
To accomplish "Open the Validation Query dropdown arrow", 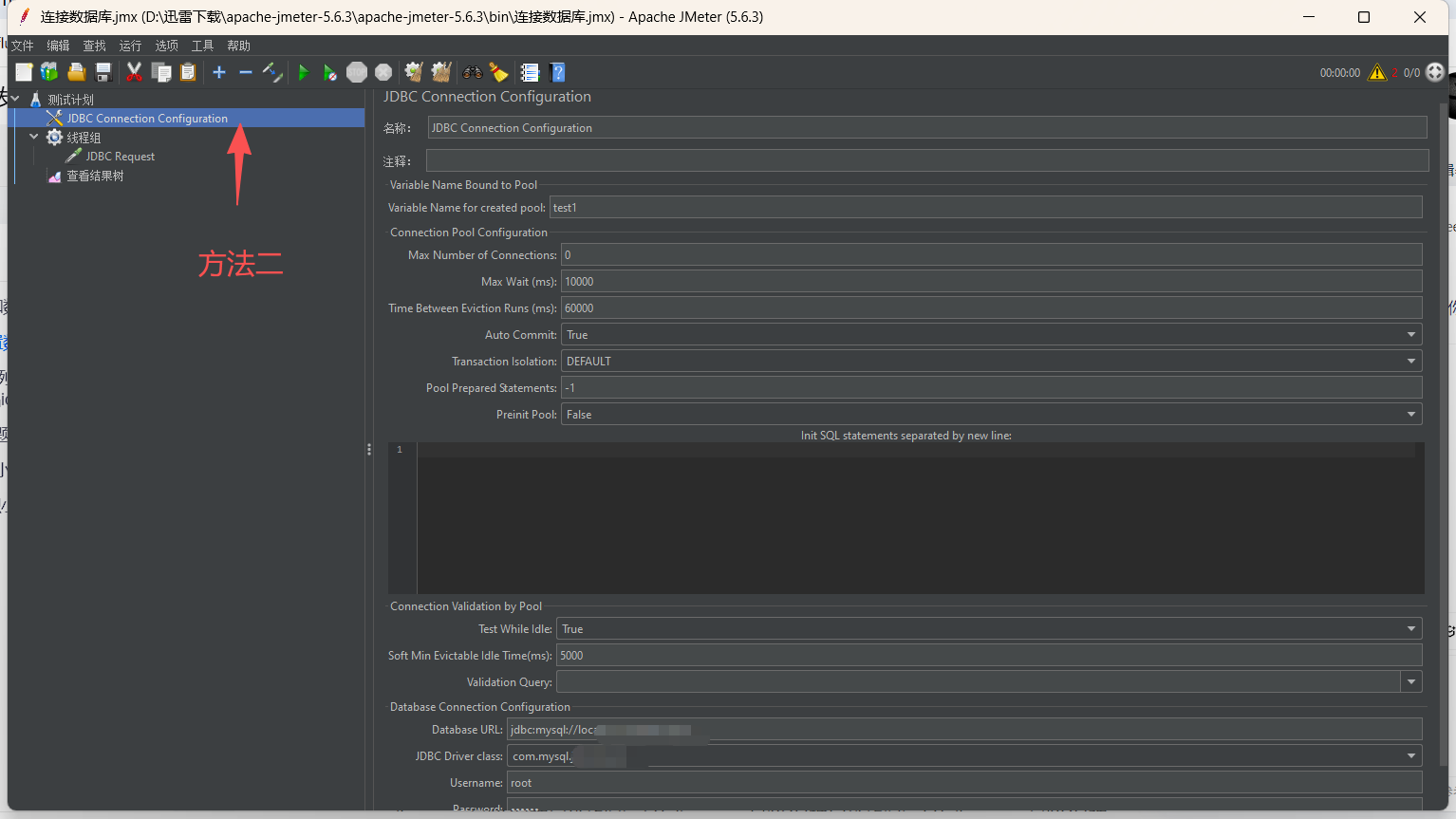I will click(1411, 682).
